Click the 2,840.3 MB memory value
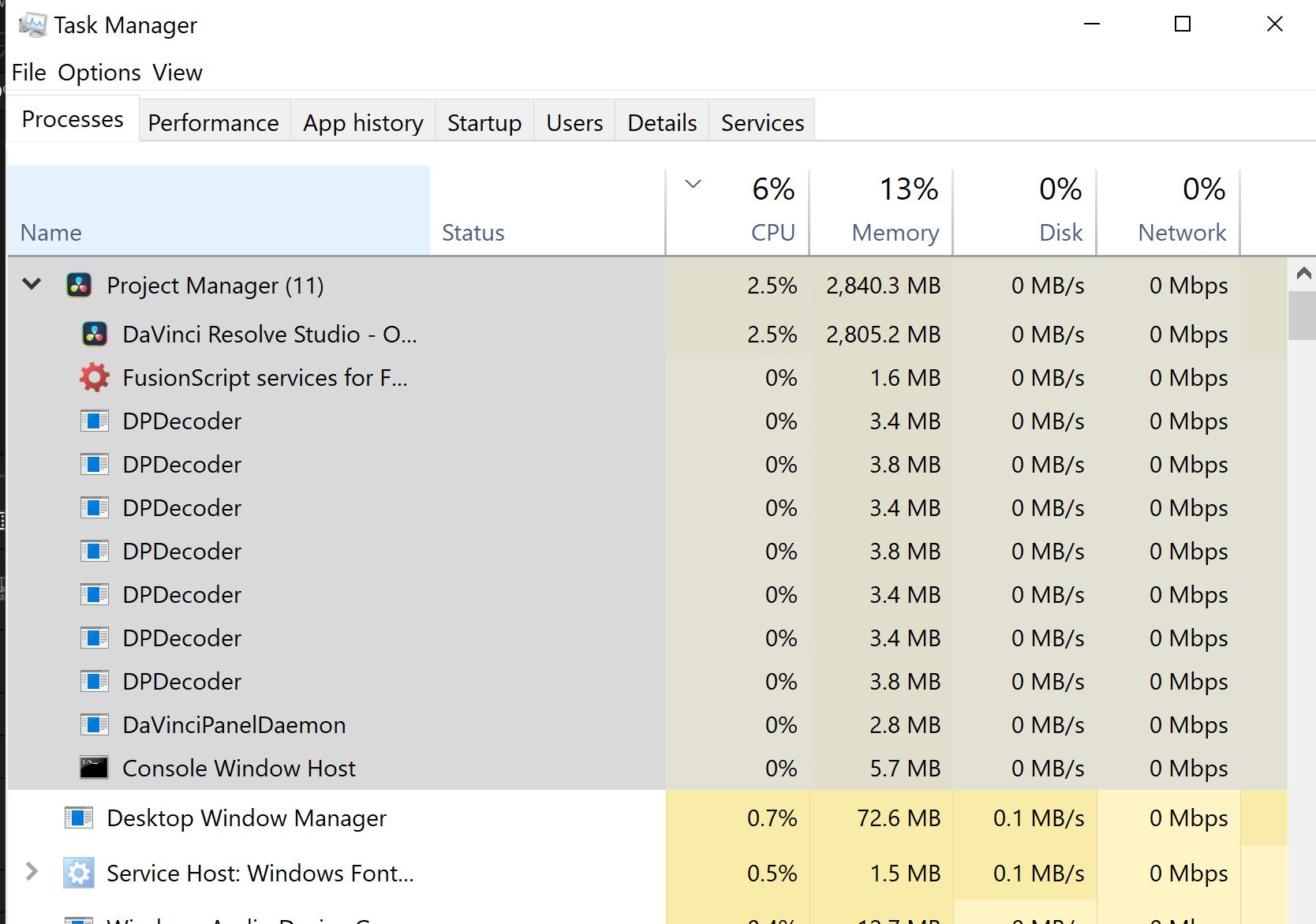Screen dimensions: 1316x924 coord(883,285)
